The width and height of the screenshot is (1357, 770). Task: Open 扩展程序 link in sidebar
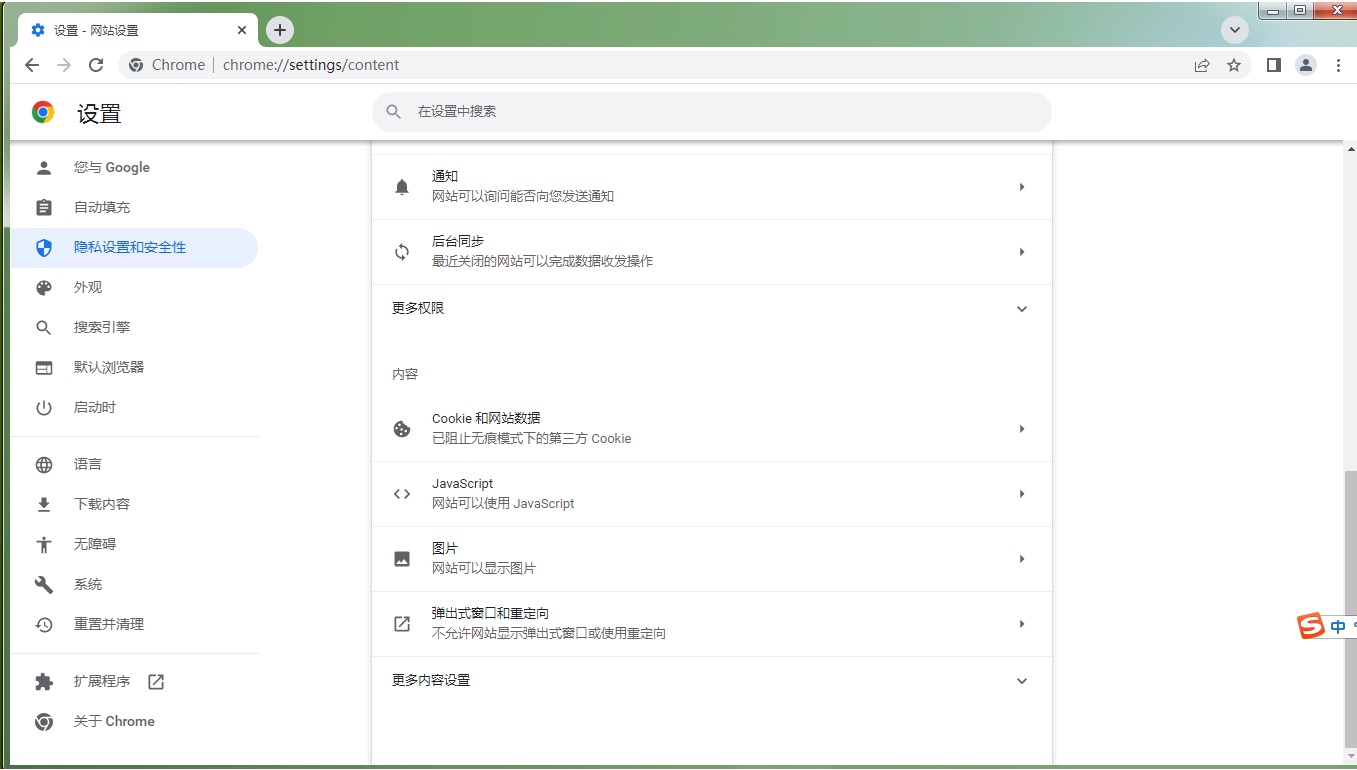click(x=134, y=682)
